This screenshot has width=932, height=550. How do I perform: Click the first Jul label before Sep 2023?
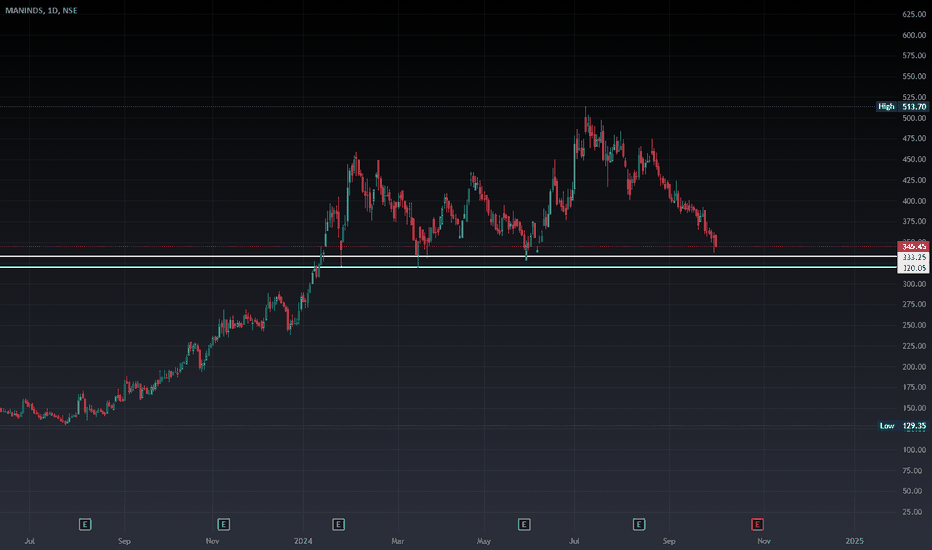[x=29, y=540]
